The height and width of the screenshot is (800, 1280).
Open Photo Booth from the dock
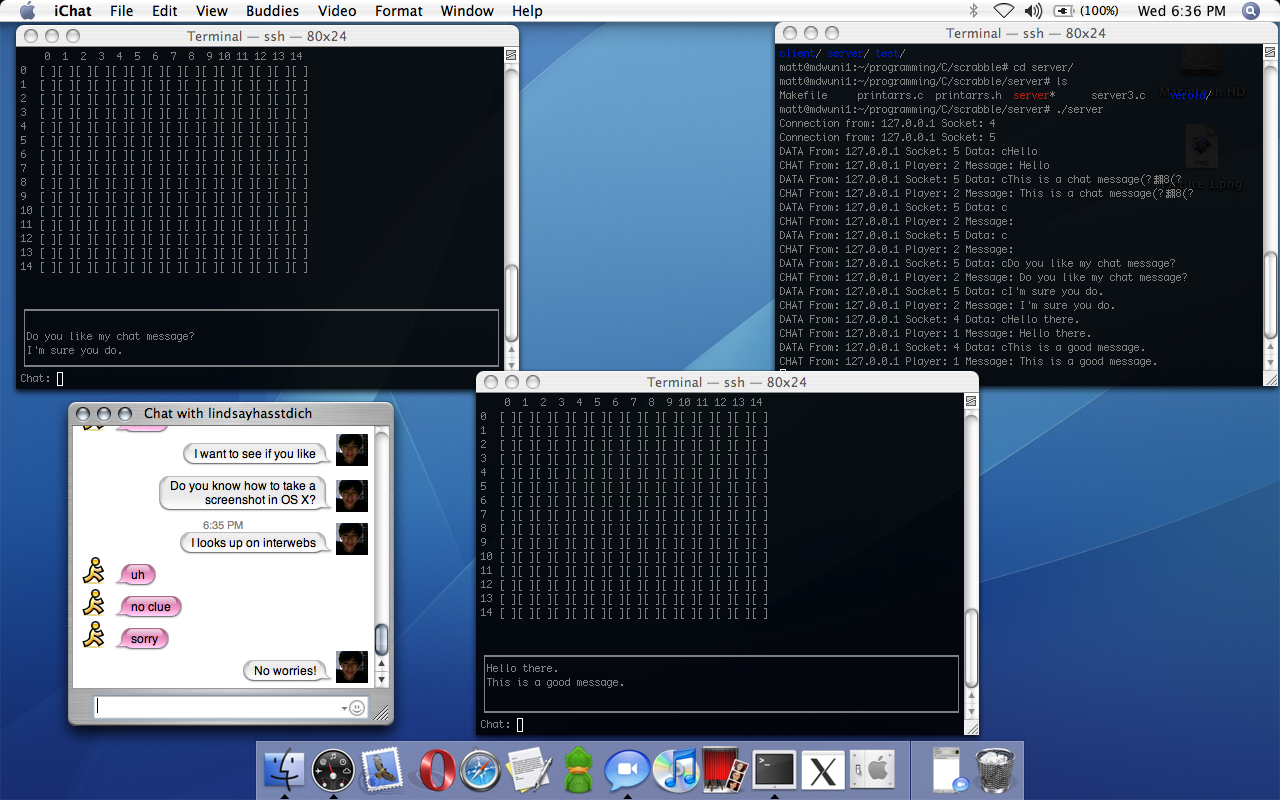click(x=725, y=770)
